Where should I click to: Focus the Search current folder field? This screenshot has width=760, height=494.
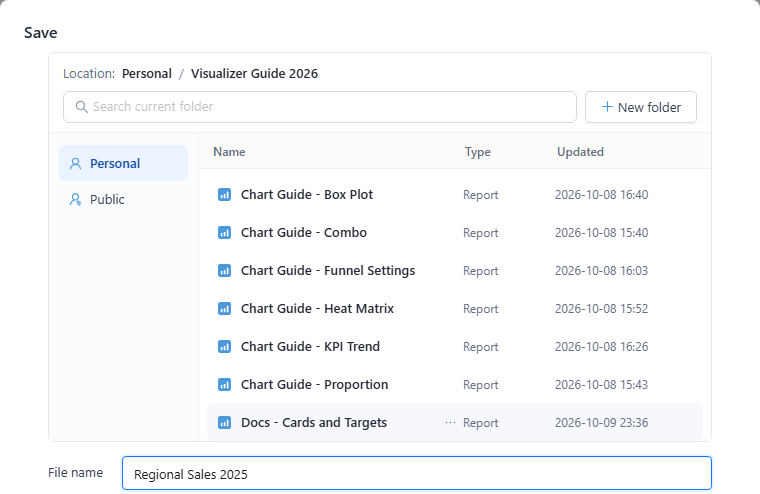coord(320,107)
